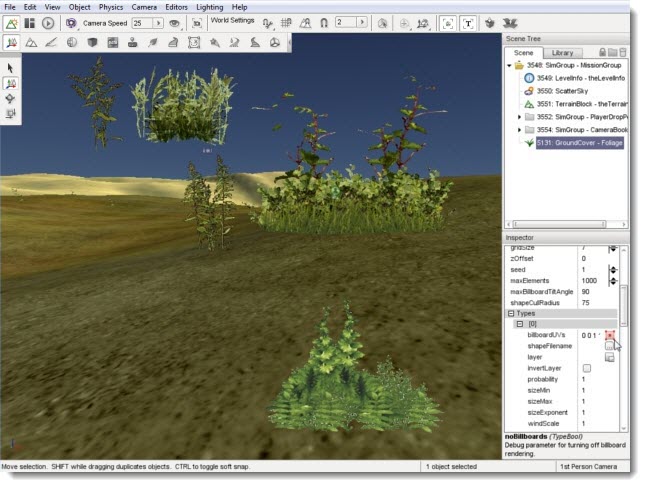Click the shapeFilename browse button
This screenshot has width=645, height=487.
pos(610,346)
